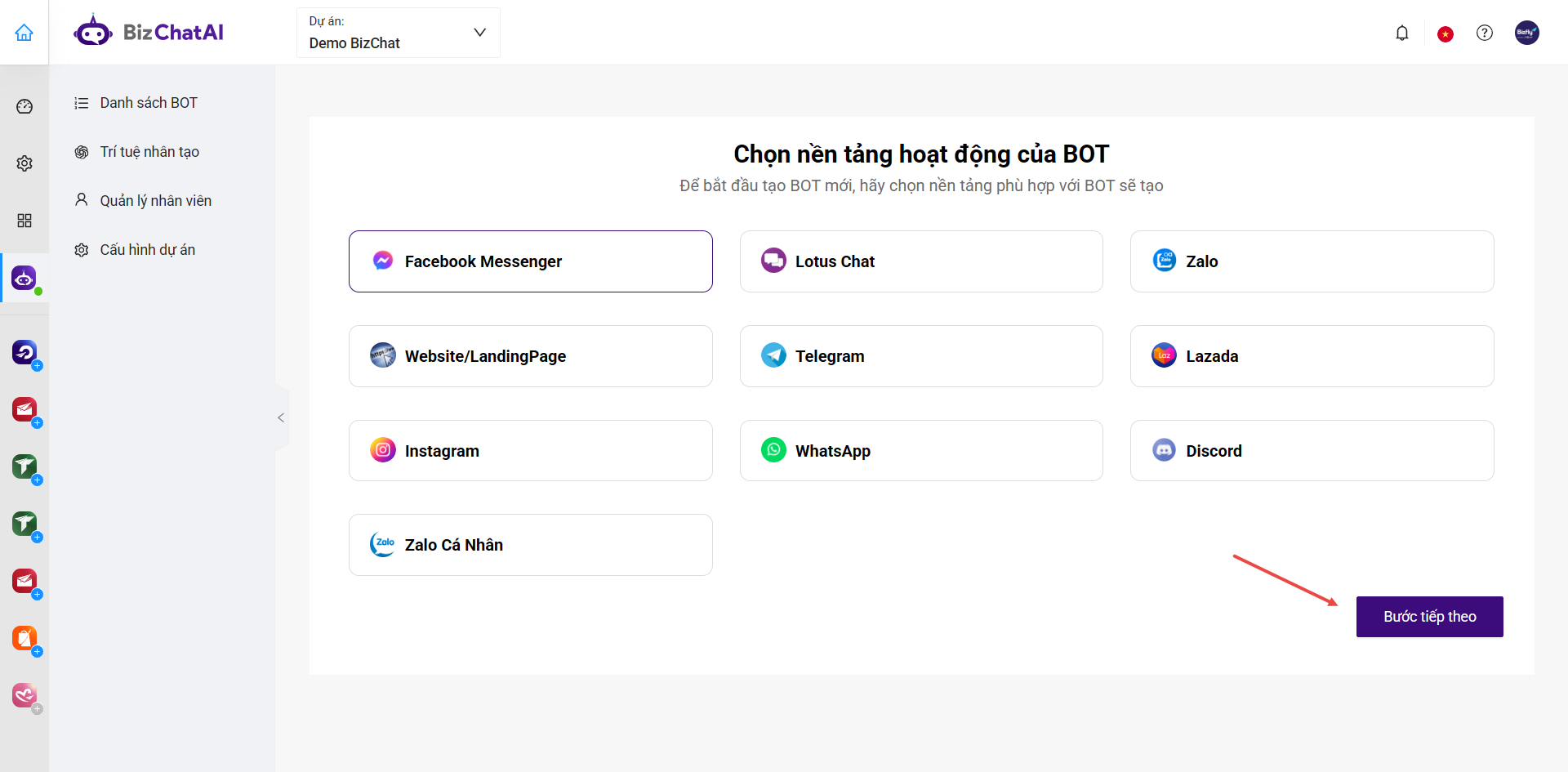Open the notifications bell
The width and height of the screenshot is (1568, 772).
(x=1402, y=33)
